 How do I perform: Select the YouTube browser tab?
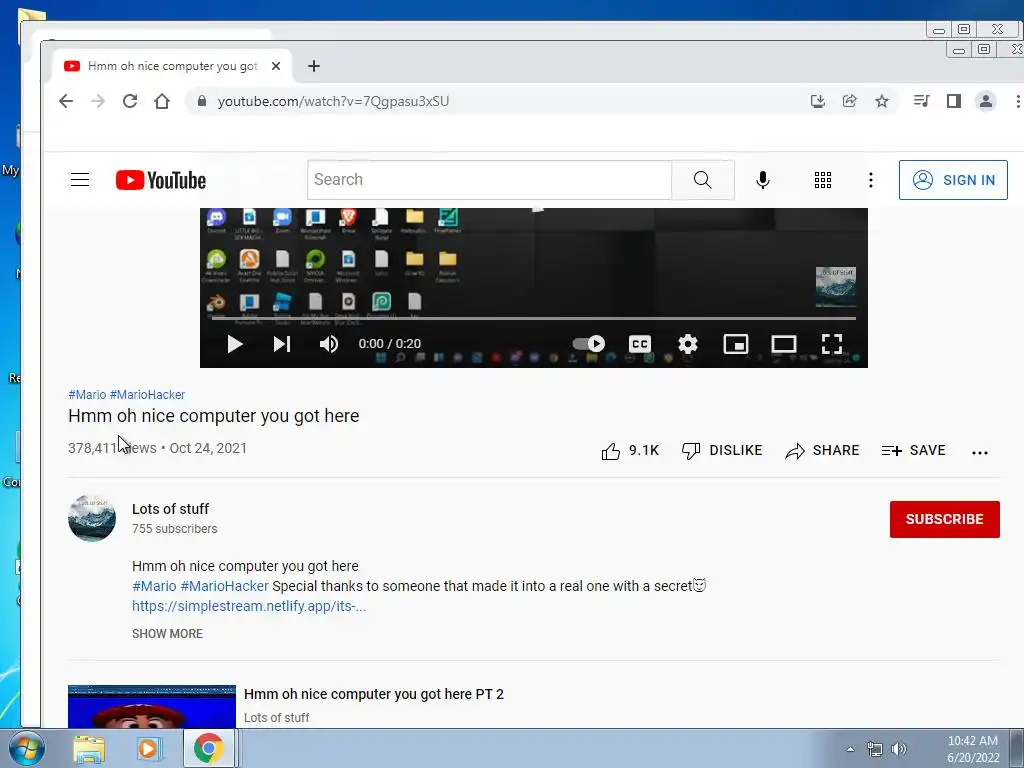point(172,66)
